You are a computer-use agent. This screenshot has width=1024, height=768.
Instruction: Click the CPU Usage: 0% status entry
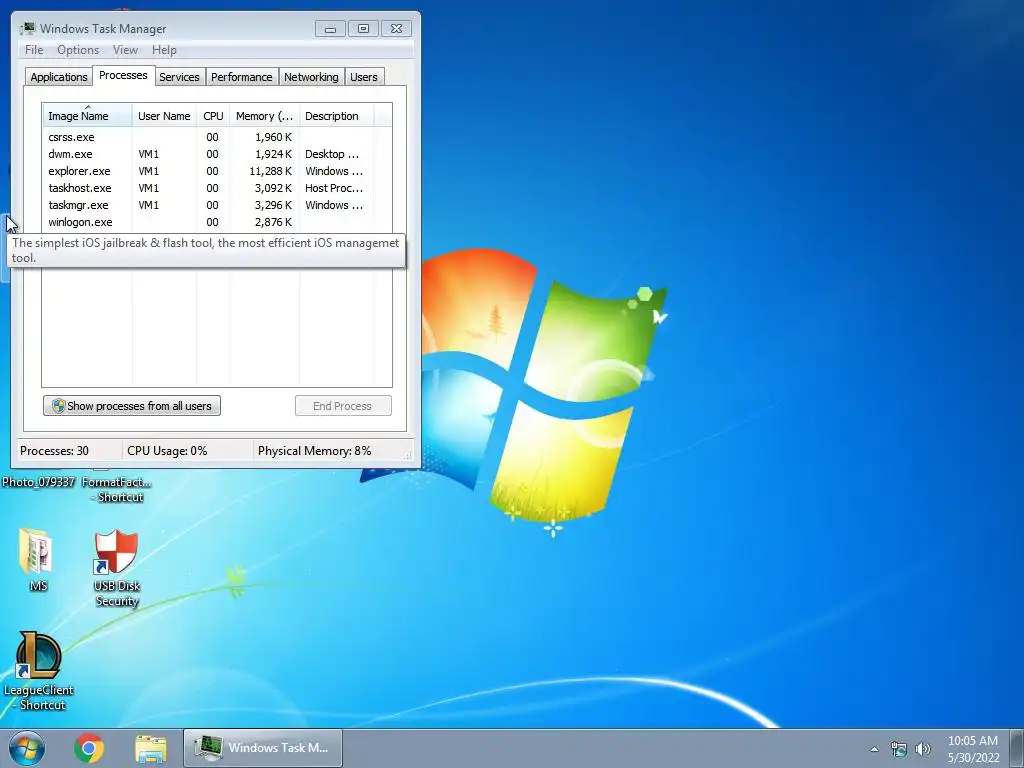167,451
